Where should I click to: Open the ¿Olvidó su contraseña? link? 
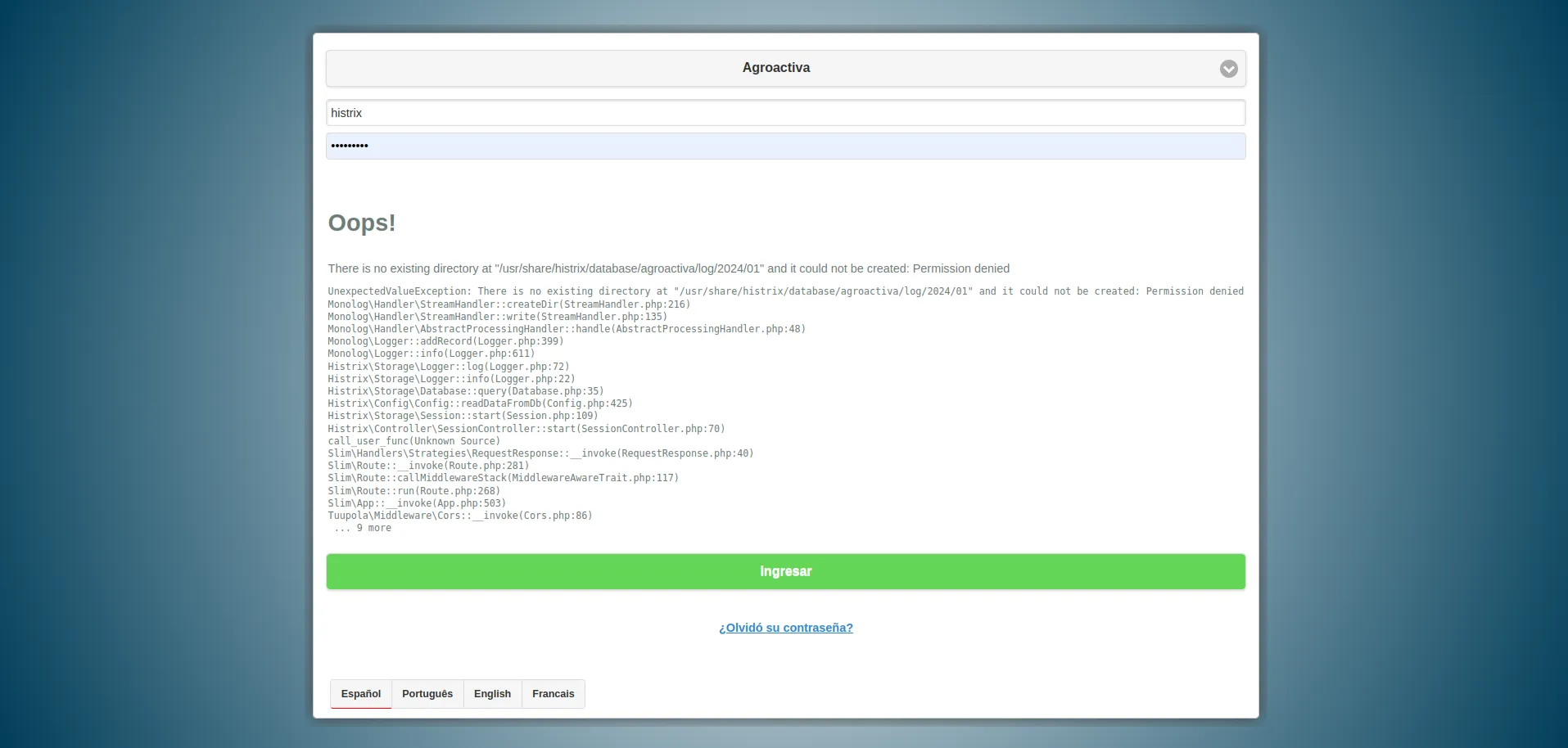point(785,628)
